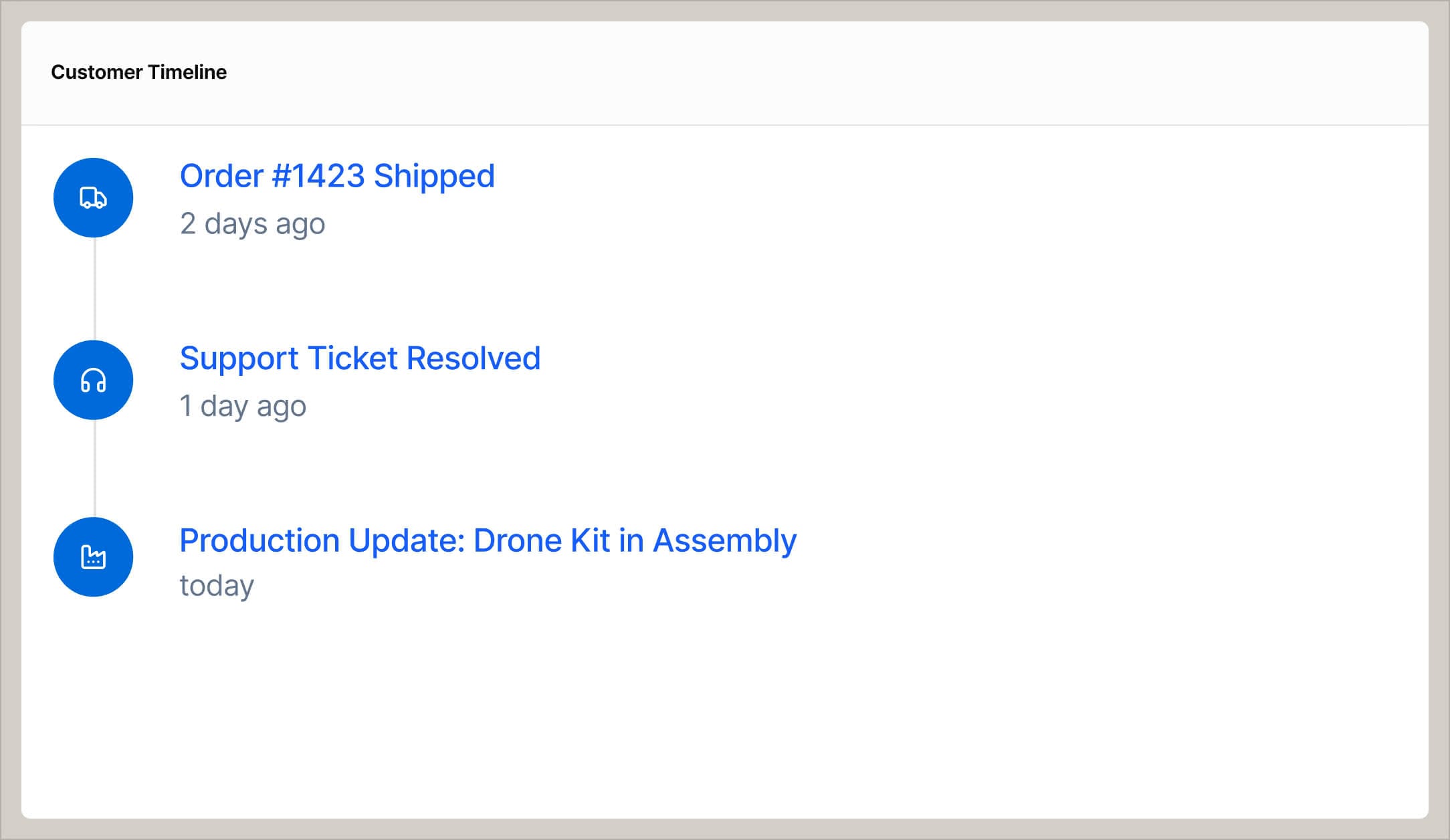Open the Order #1423 Shipped link
Image resolution: width=1450 pixels, height=840 pixels.
point(336,177)
